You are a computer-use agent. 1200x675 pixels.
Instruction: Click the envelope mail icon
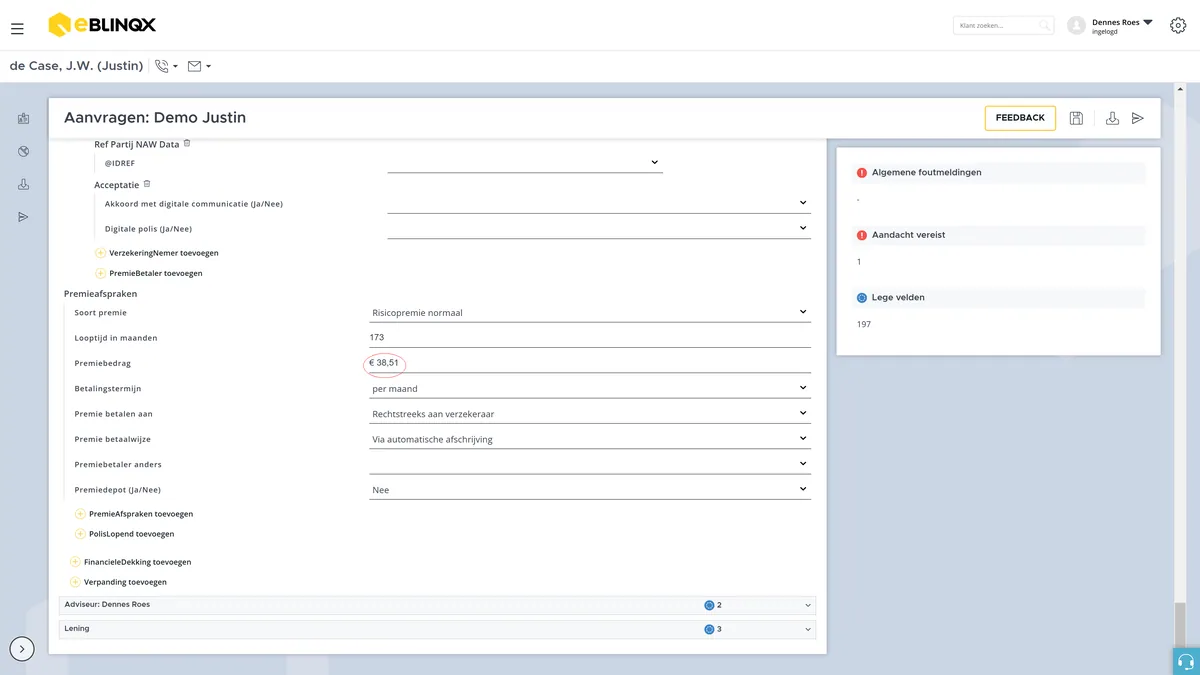pos(195,66)
